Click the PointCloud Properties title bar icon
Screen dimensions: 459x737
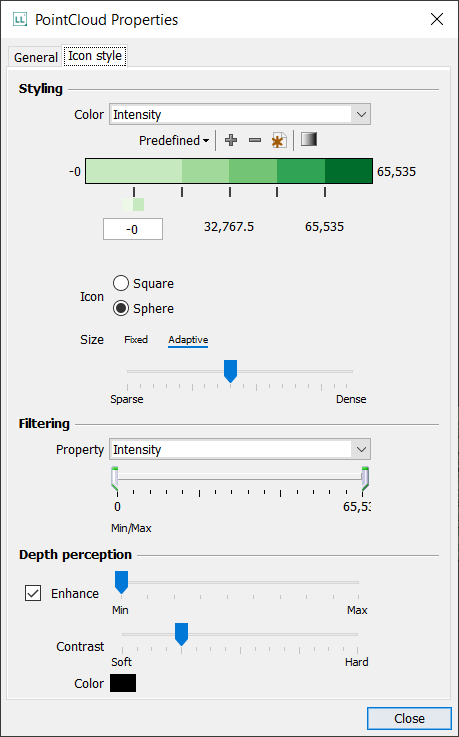(x=19, y=20)
